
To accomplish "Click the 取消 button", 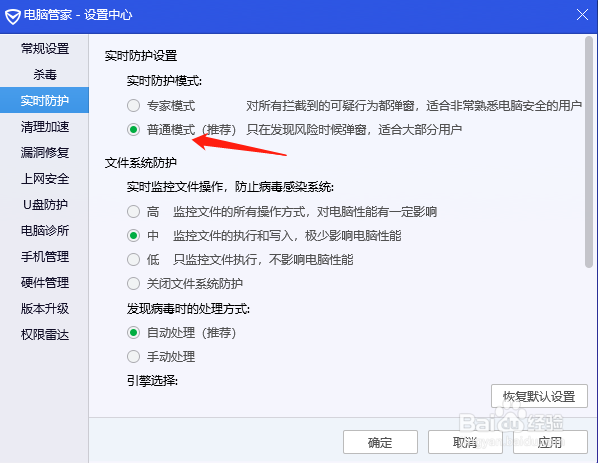I will click(465, 442).
